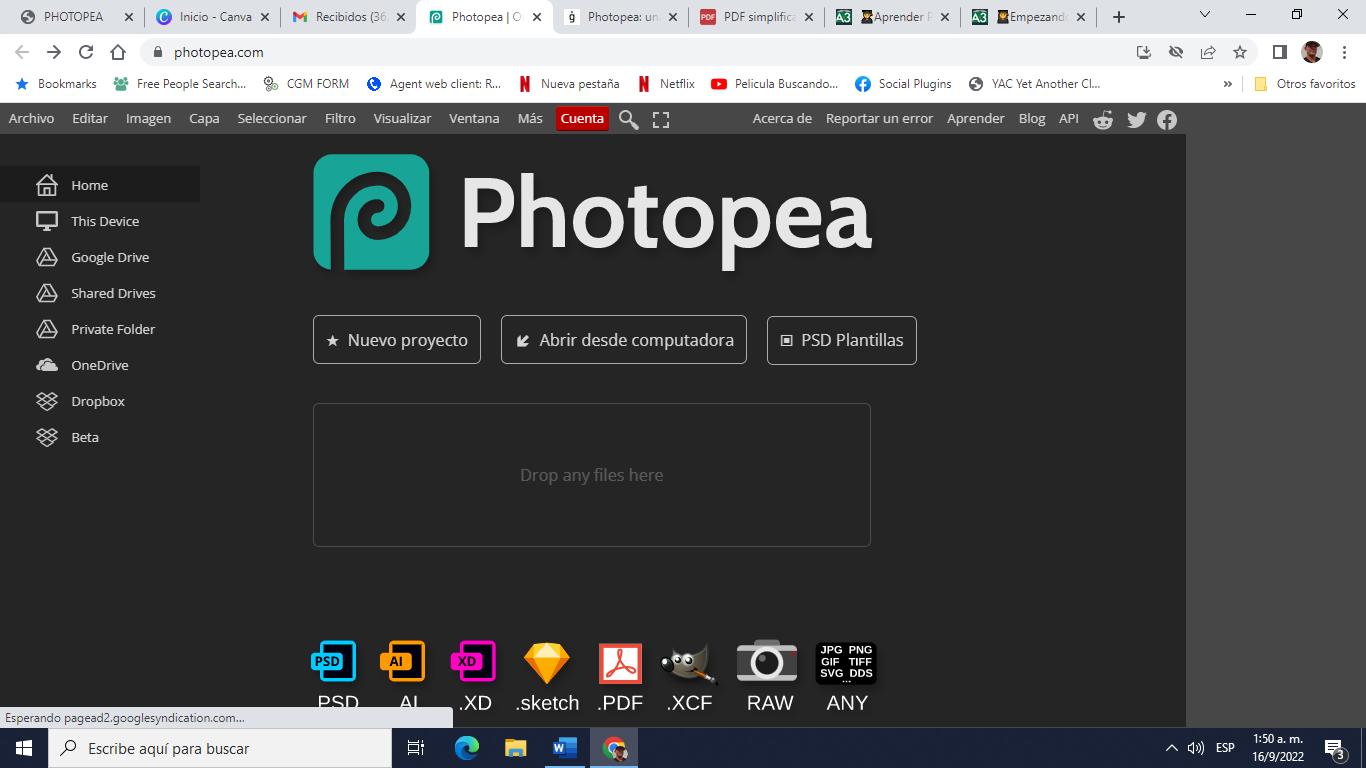Screen dimensions: 1366x768
Task: Open the Ventana menu
Action: [474, 118]
